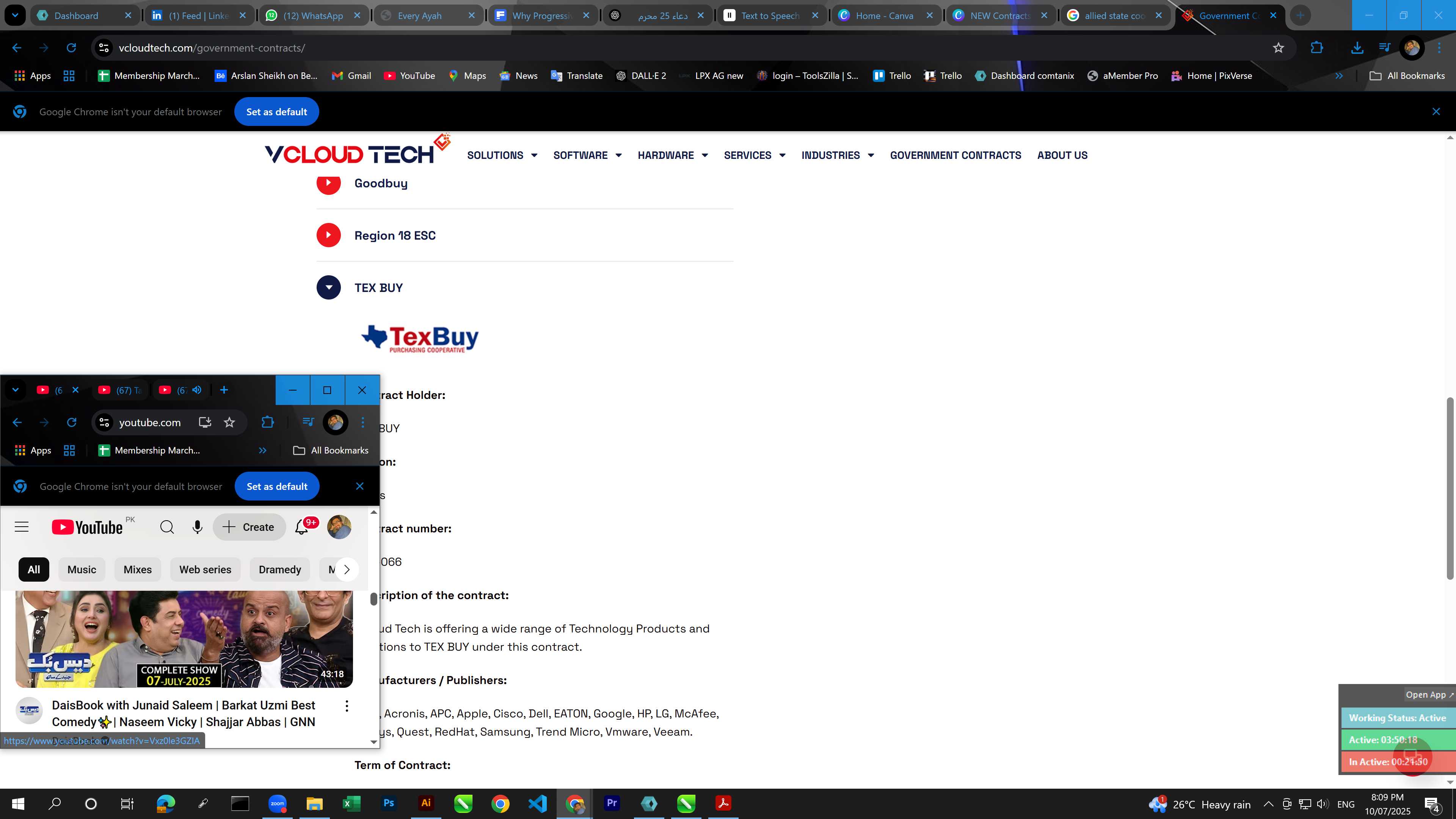1456x819 pixels.
Task: Open INDUSTRIES dropdown menu
Action: 838,155
